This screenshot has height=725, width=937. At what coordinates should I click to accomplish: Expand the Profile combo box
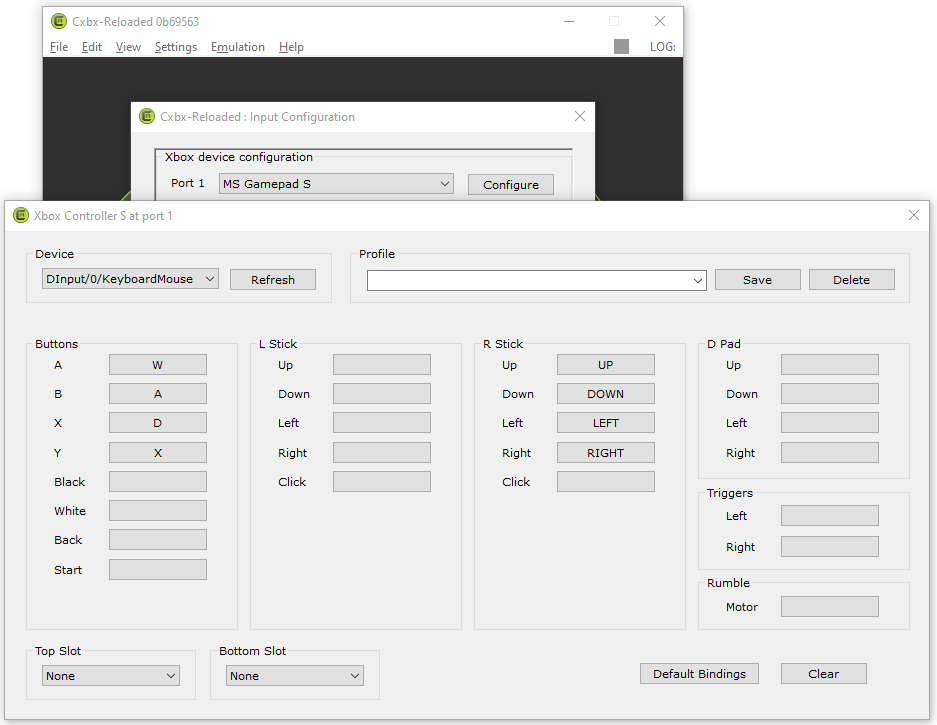coord(537,280)
